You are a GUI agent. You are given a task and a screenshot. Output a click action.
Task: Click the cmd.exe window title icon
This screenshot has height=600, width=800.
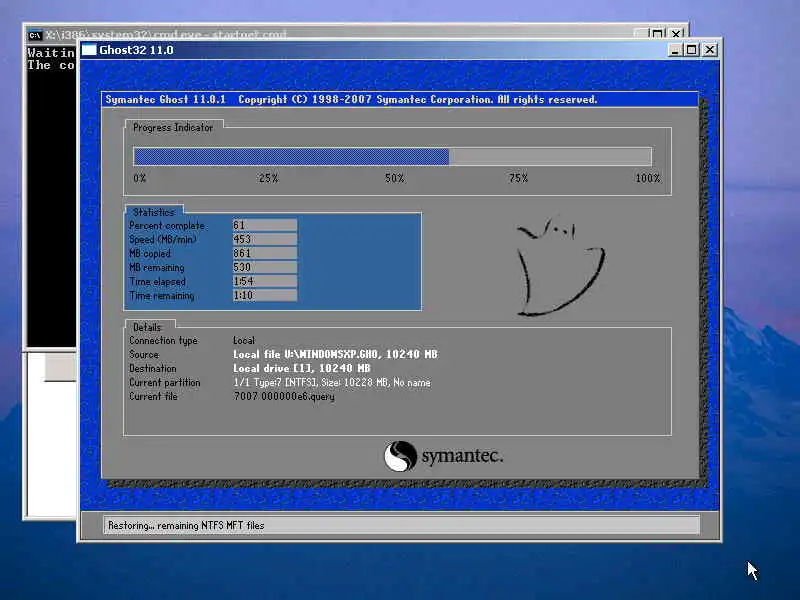(x=35, y=35)
